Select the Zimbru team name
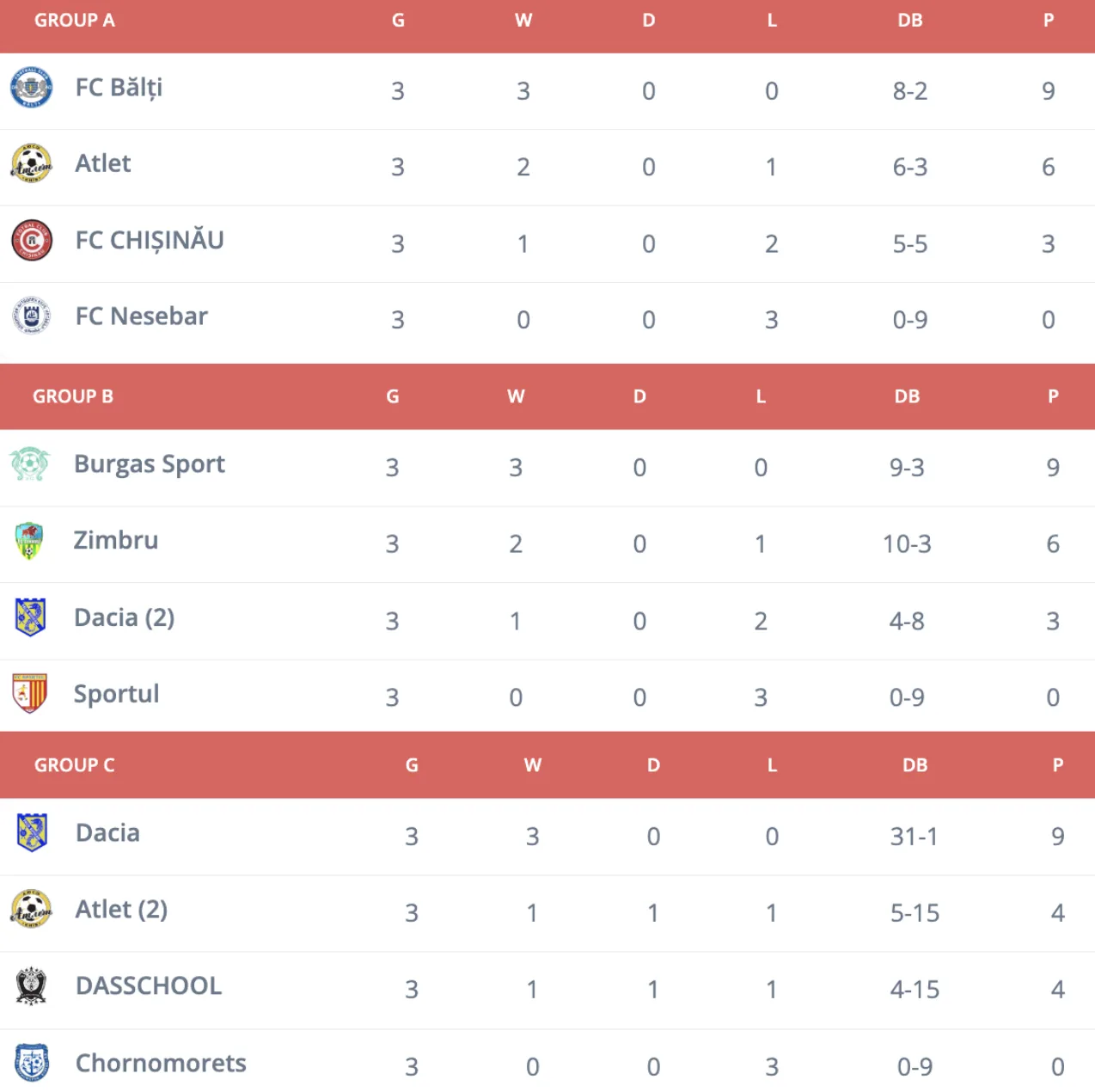 point(116,541)
